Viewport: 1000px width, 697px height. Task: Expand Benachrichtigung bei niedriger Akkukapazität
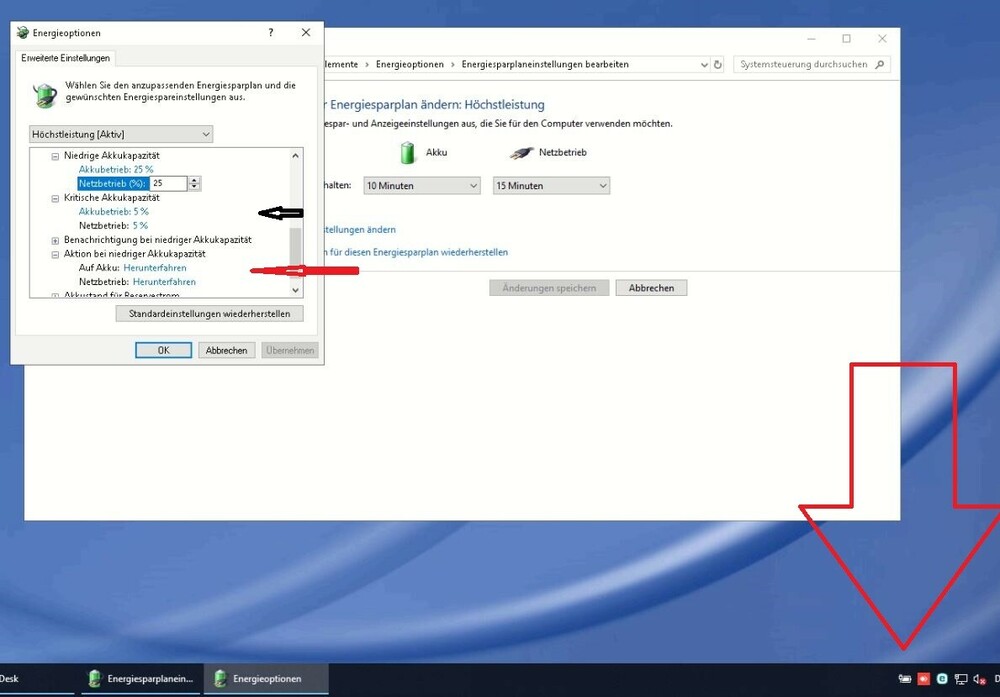tap(56, 240)
